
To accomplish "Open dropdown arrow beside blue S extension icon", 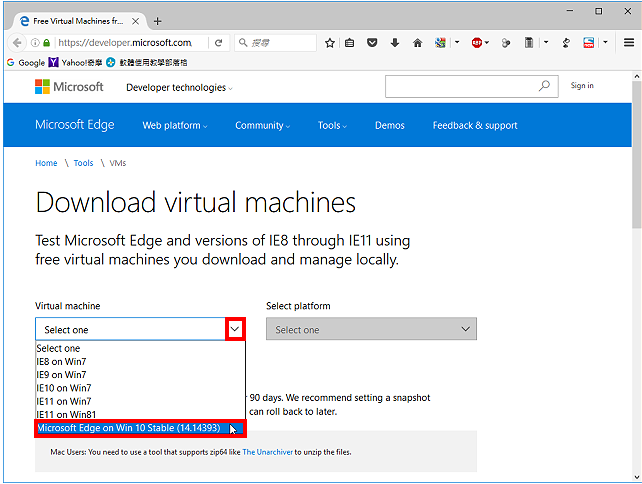I will [x=605, y=42].
